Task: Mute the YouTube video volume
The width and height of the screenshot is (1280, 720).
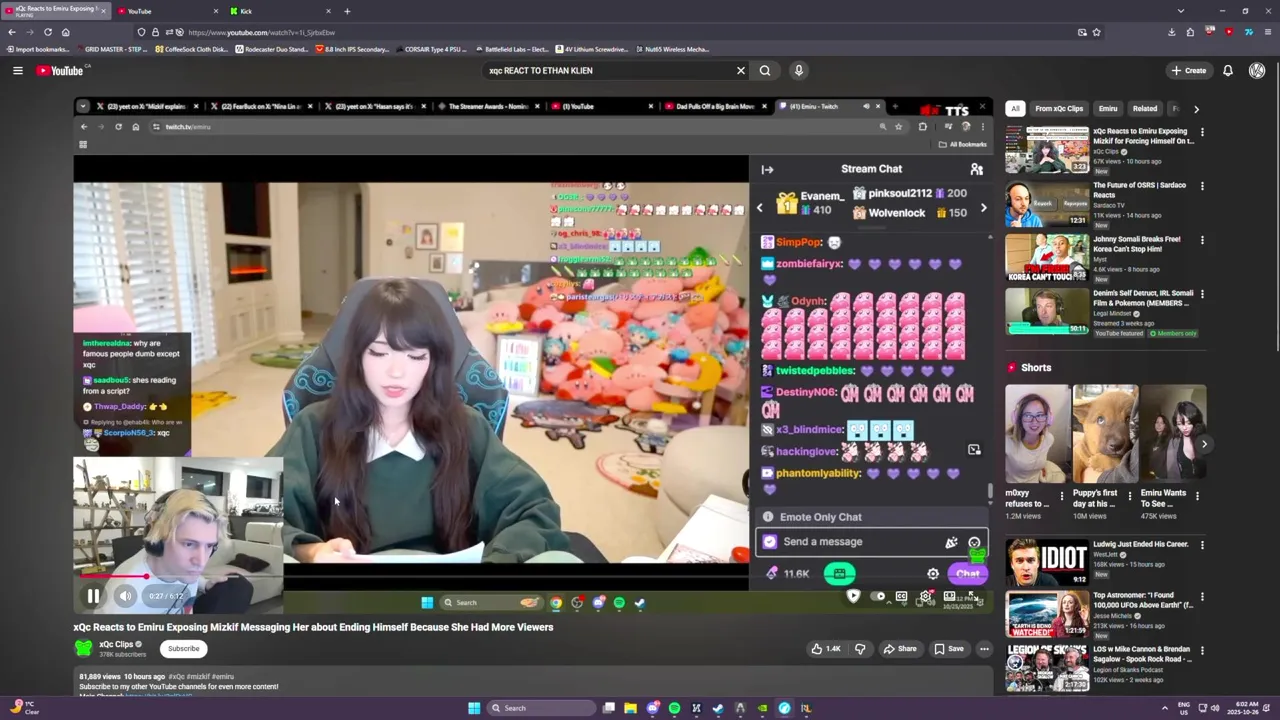Action: 126,596
